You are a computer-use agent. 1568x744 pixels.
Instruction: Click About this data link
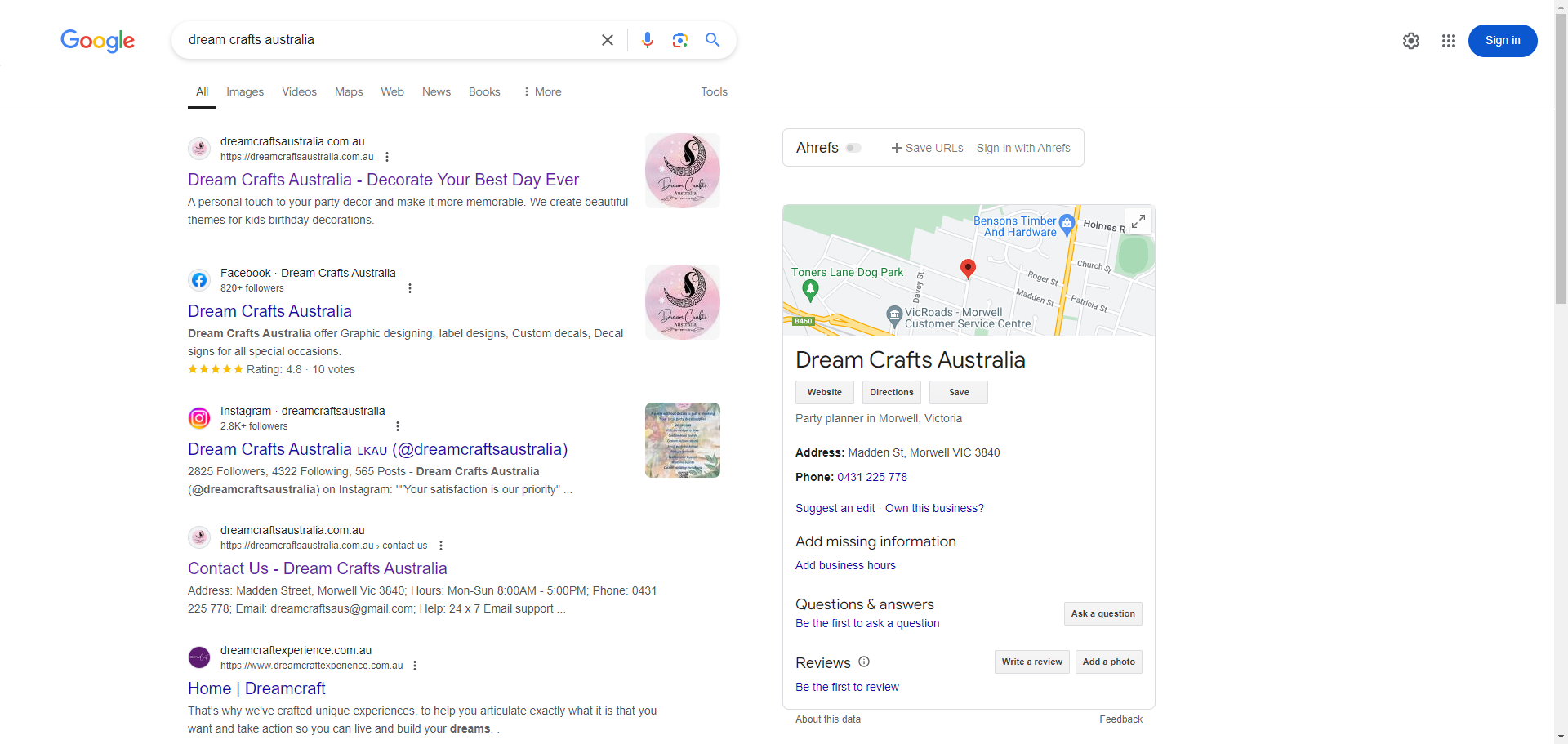828,719
